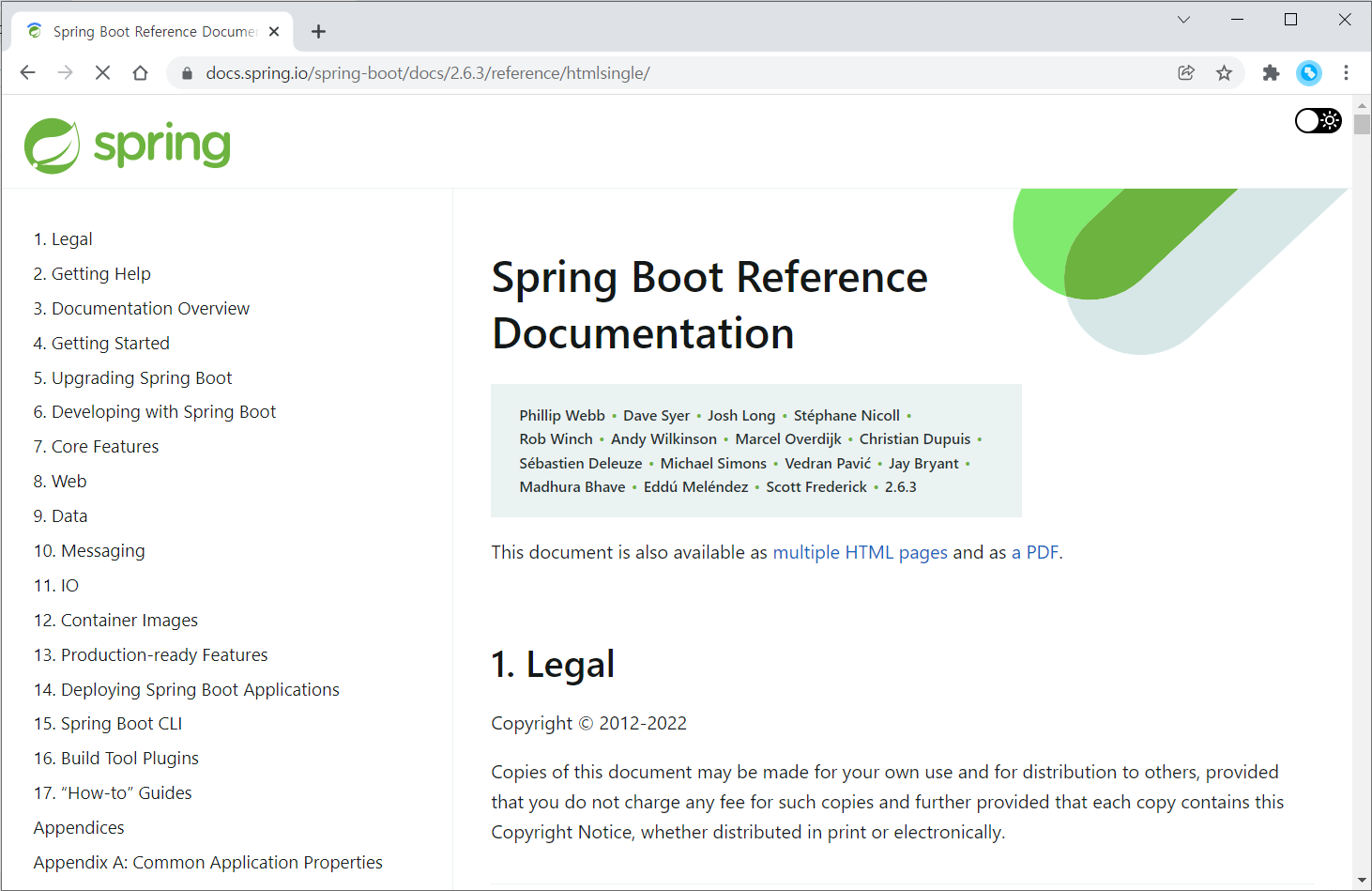The height and width of the screenshot is (891, 1372).
Task: Bookmark this page with star icon
Action: point(1224,72)
